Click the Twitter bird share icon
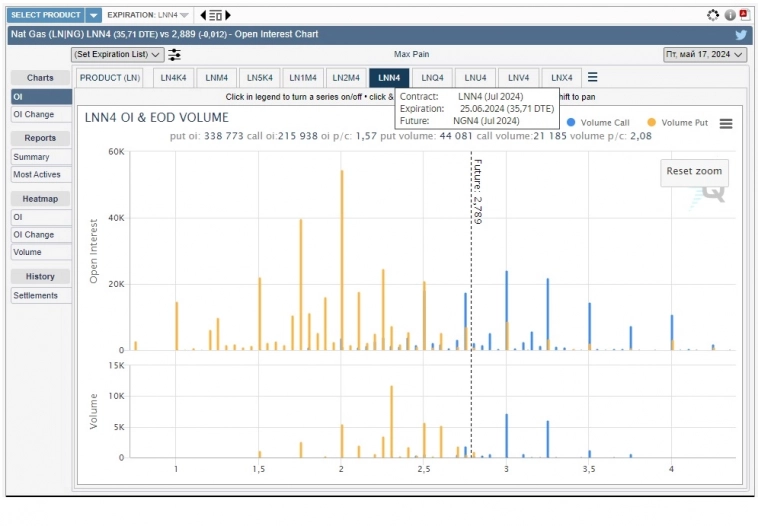758x526 pixels. coord(741,34)
